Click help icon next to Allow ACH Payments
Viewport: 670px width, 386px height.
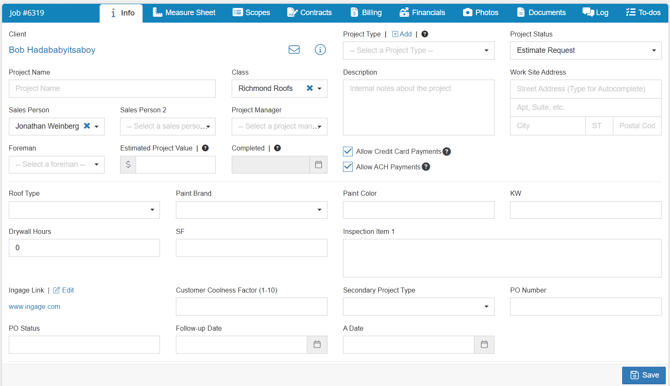(x=426, y=167)
